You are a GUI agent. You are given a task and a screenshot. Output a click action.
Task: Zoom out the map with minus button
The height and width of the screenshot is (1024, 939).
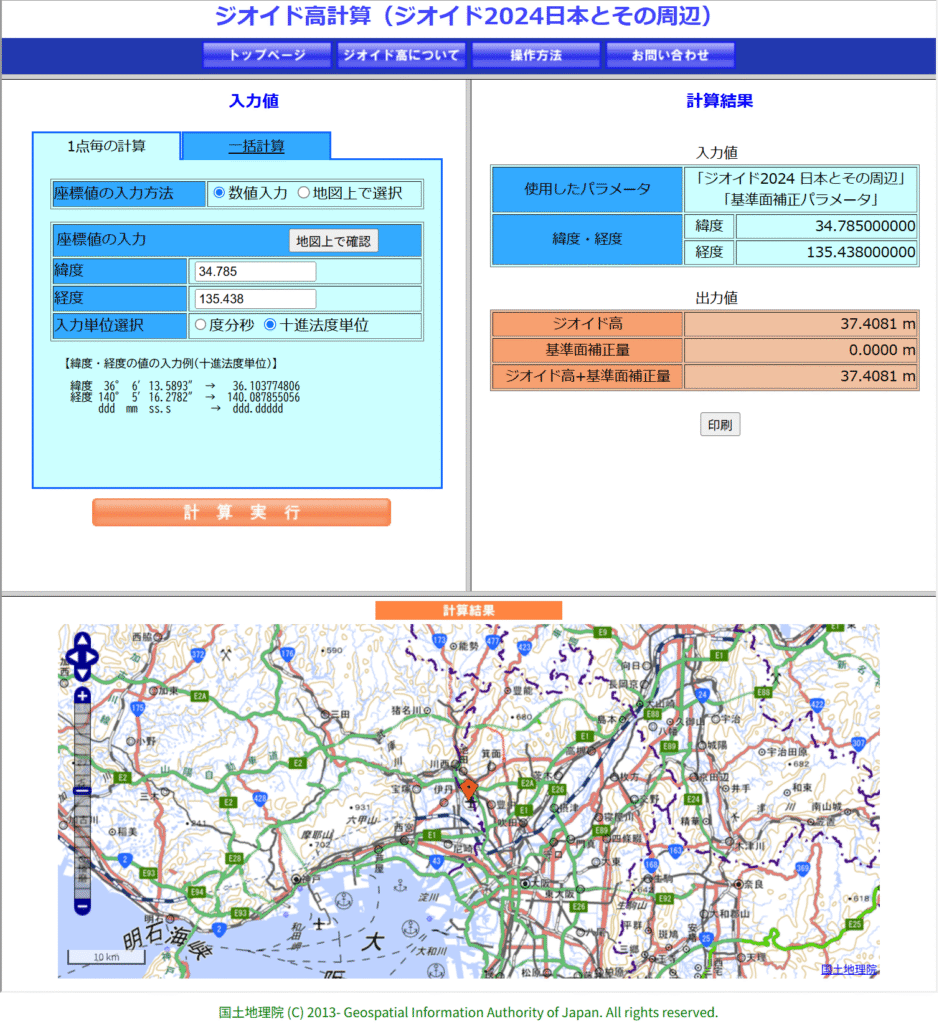pos(82,906)
